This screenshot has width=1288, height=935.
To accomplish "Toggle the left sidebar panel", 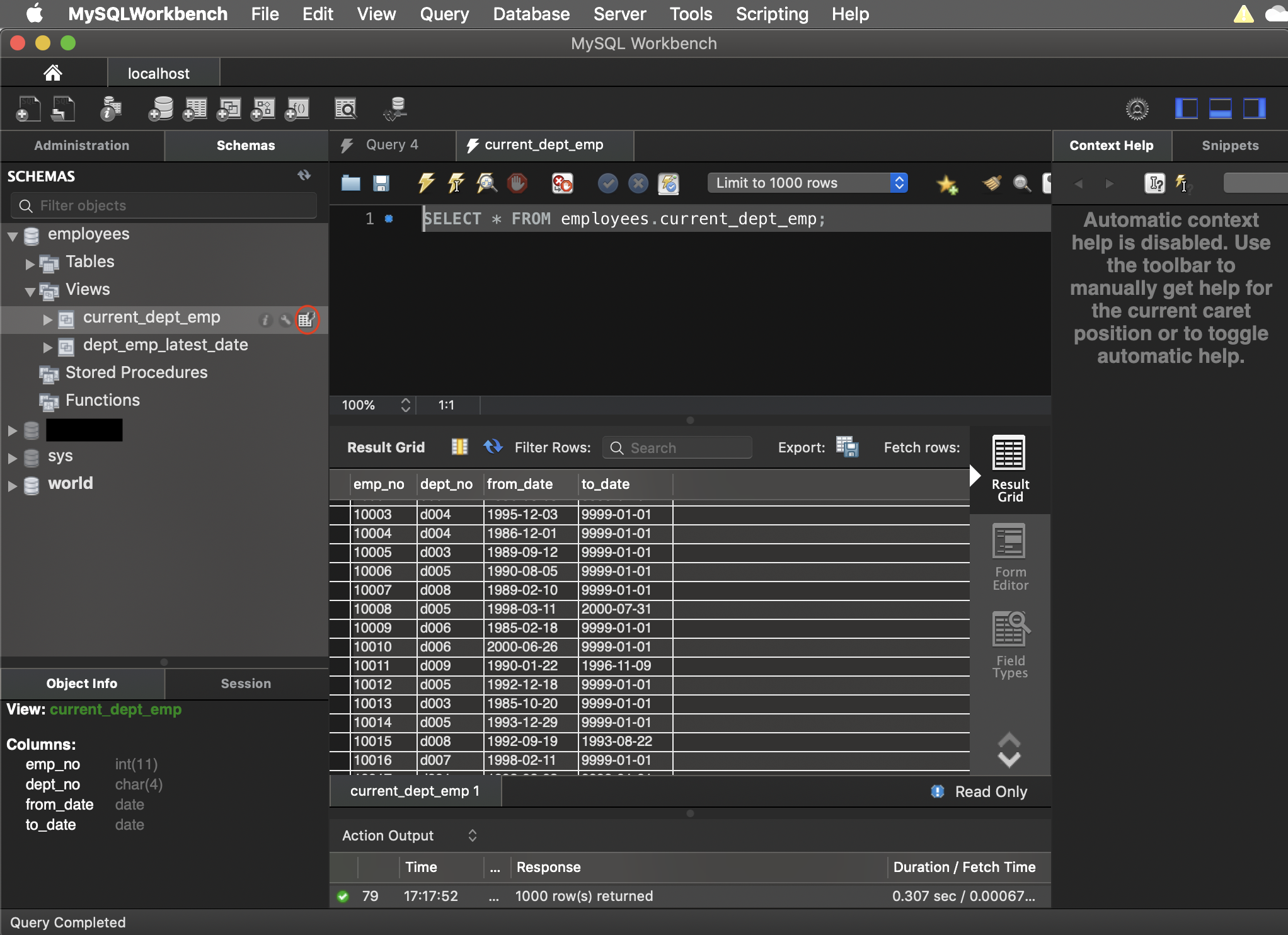I will click(1186, 108).
